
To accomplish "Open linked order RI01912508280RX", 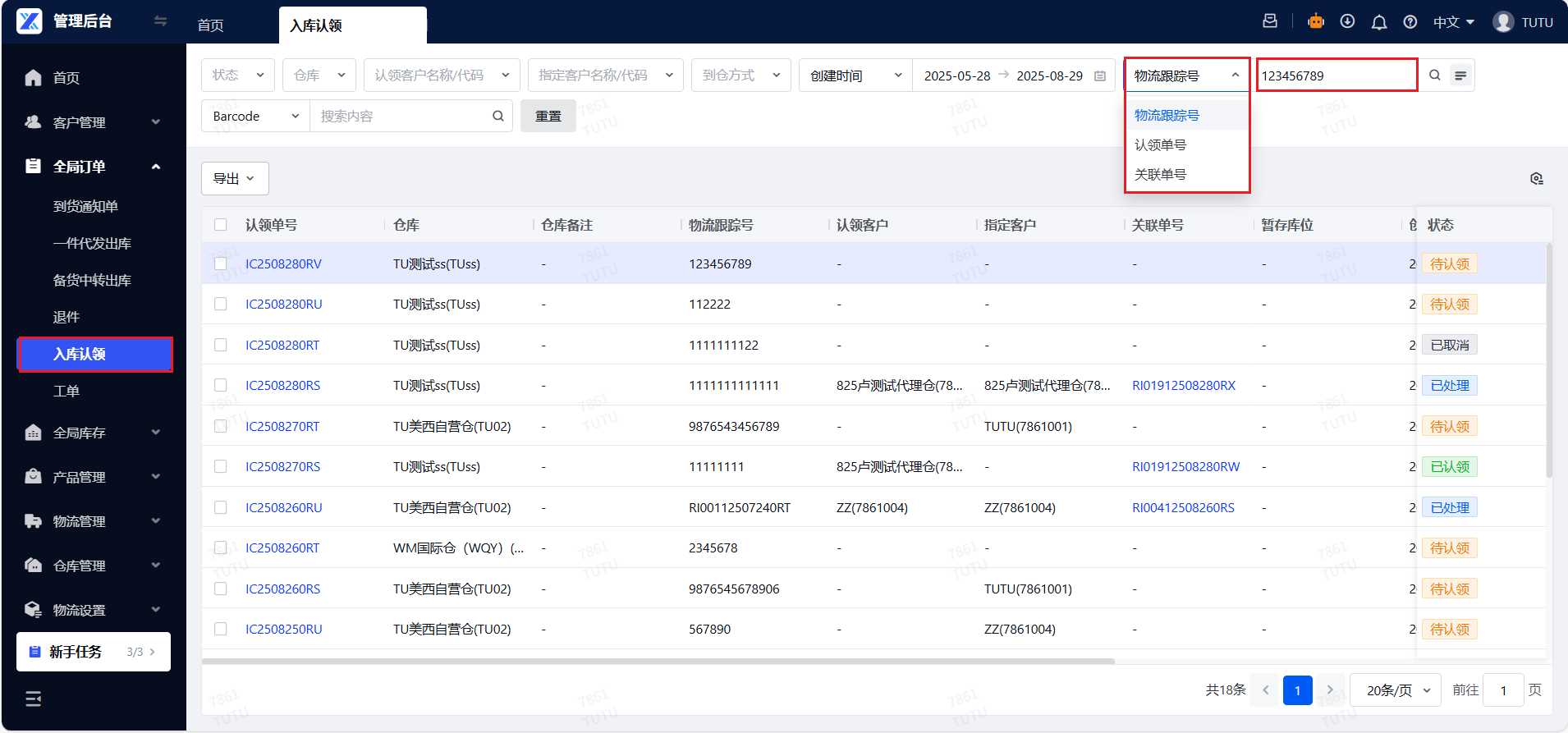I will 1183,386.
